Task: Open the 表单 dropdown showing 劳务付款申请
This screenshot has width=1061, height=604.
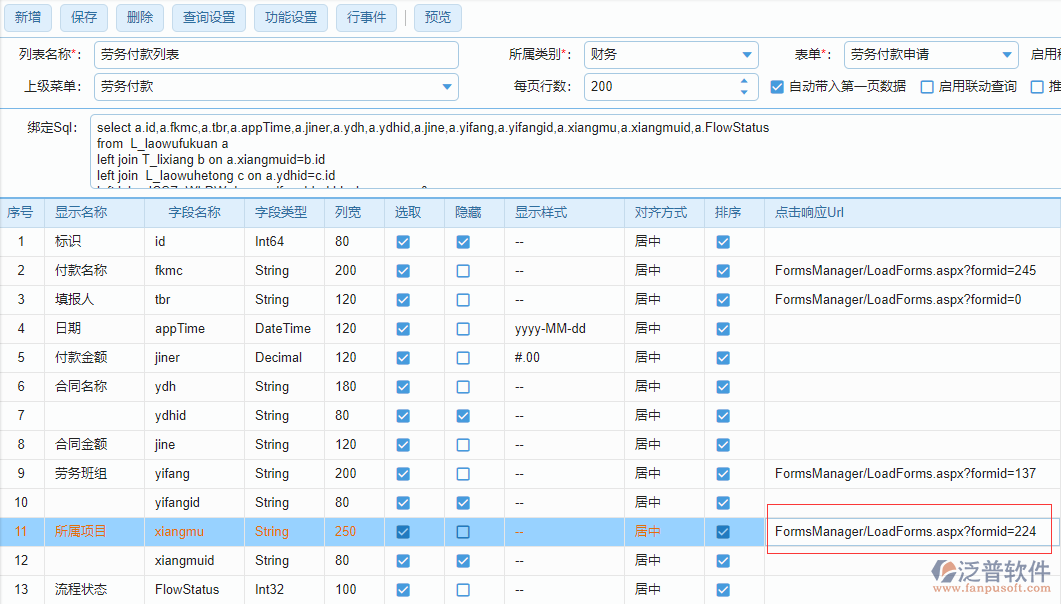Action: click(1008, 54)
